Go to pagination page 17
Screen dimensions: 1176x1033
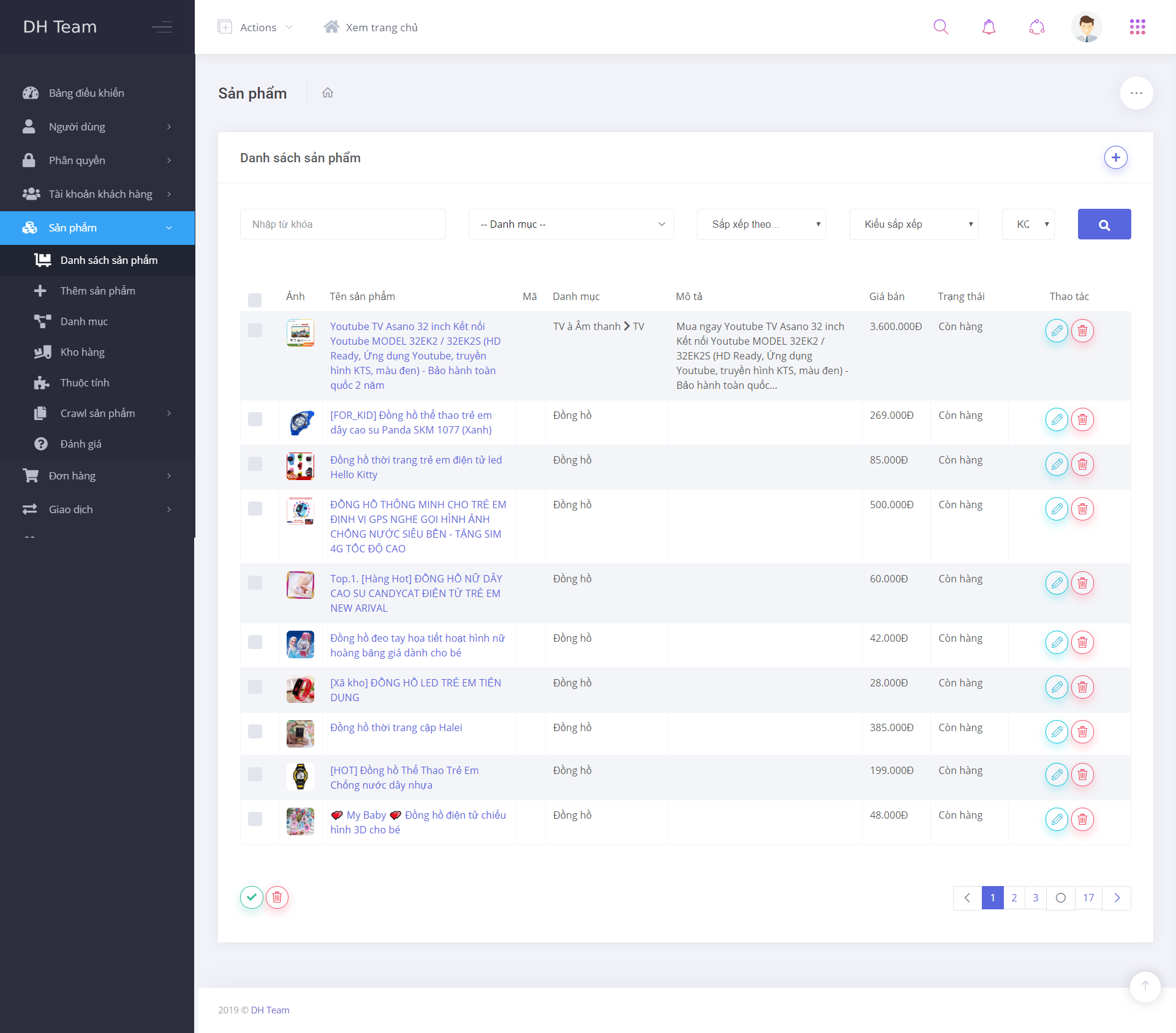click(1088, 898)
